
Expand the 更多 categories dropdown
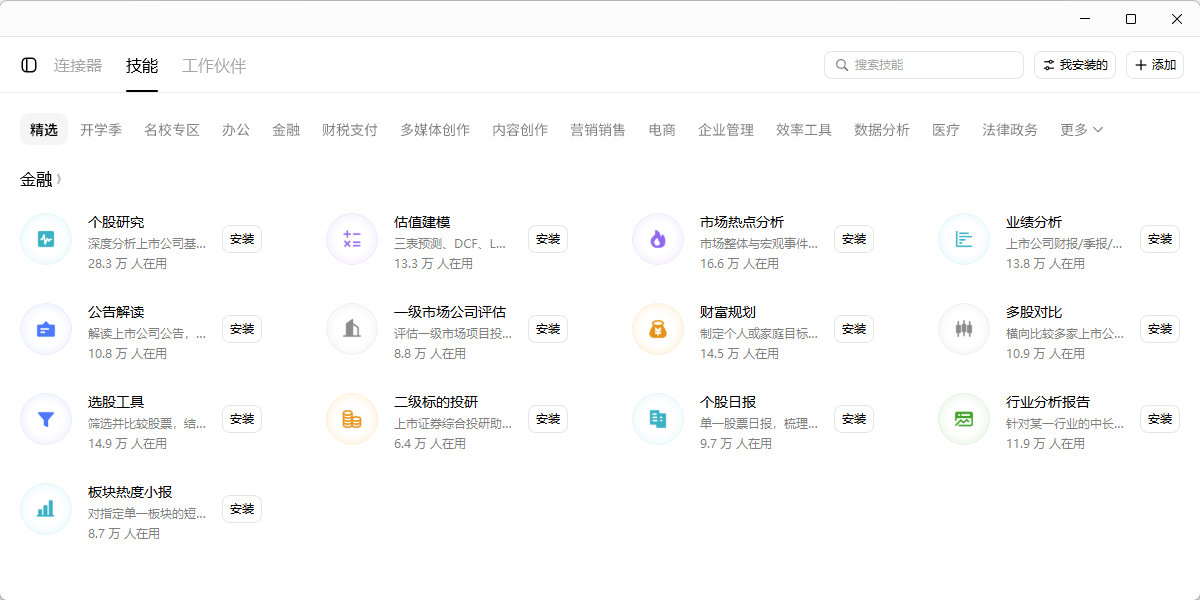[x=1082, y=130]
